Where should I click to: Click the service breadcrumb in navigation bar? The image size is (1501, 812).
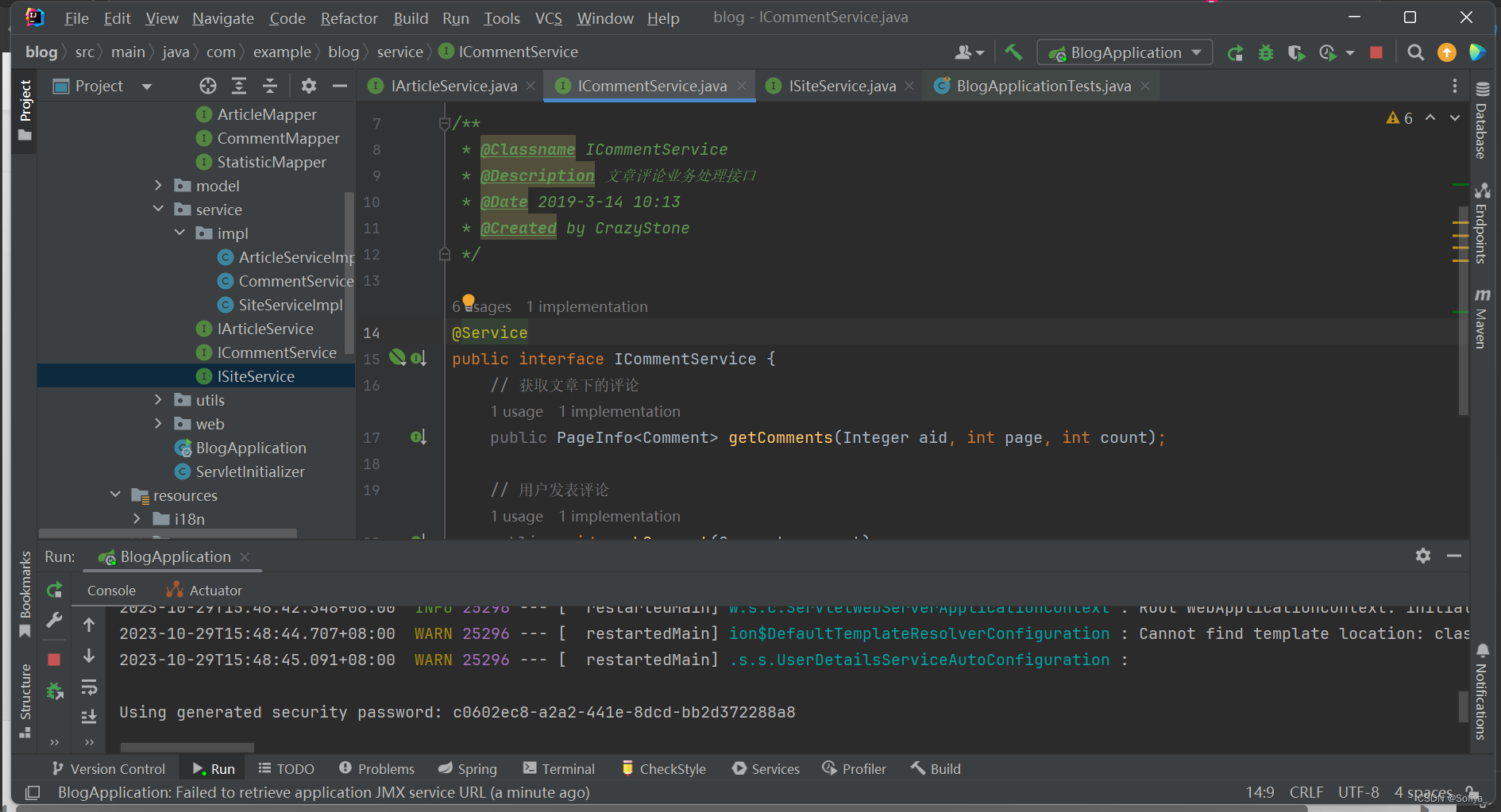400,52
